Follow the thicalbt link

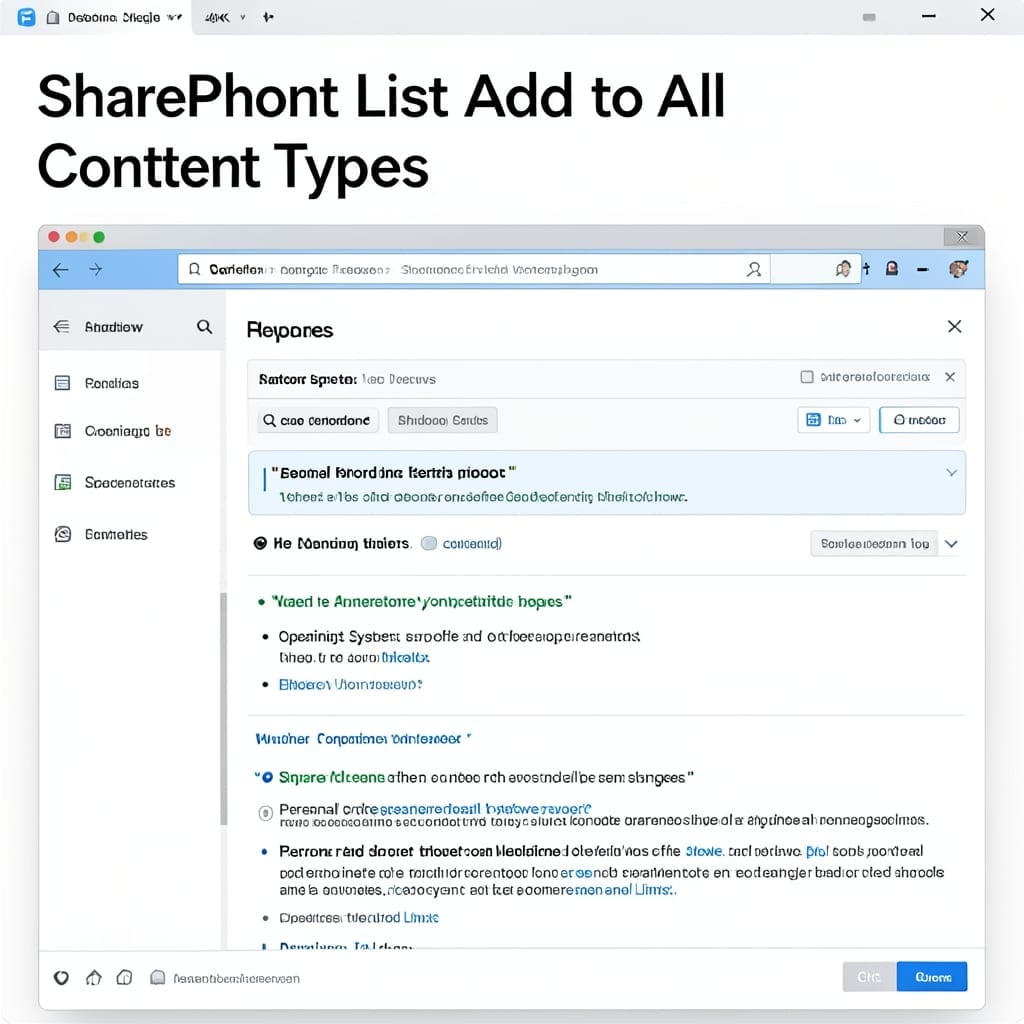[406, 657]
